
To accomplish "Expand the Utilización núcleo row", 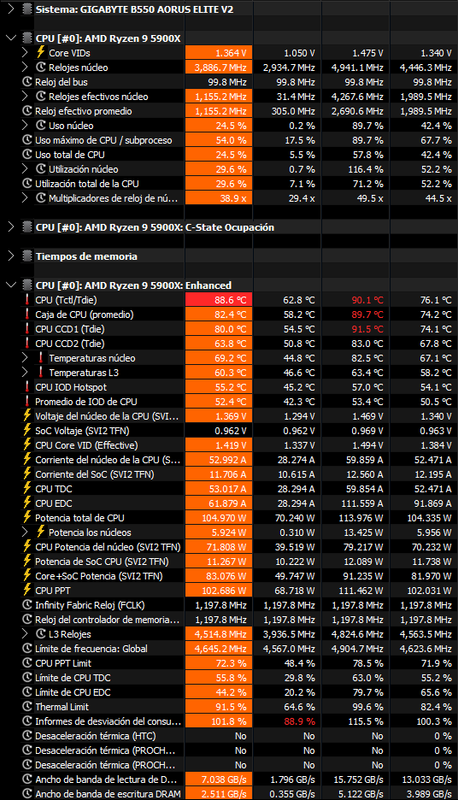I will click(x=25, y=169).
